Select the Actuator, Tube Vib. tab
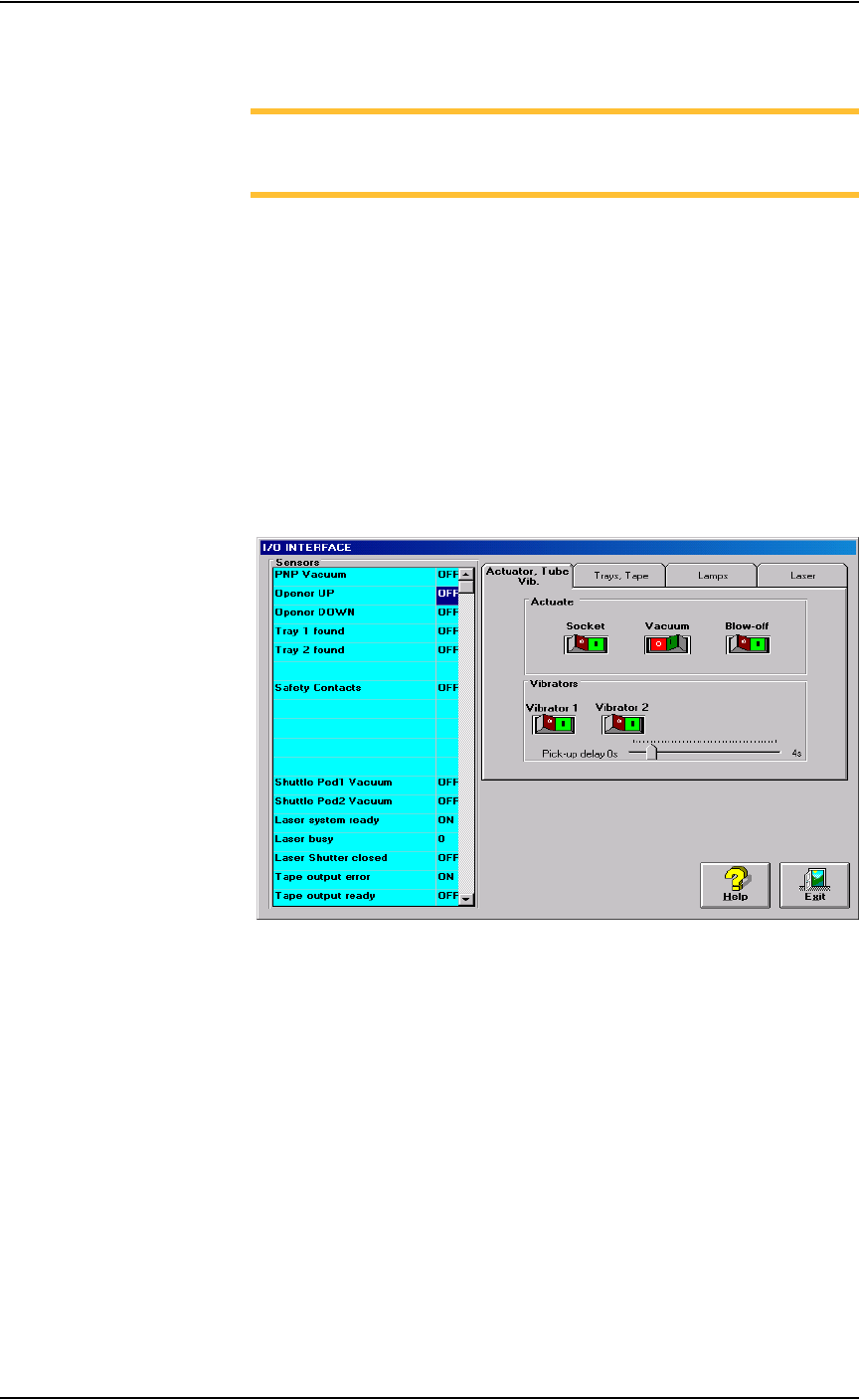This screenshot has height=1400, width=860. point(527,576)
